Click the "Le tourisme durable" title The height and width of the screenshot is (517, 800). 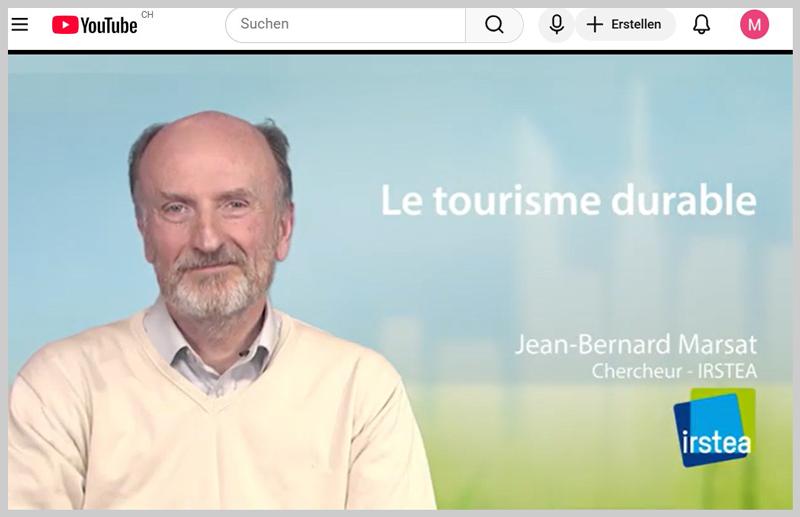[x=568, y=200]
